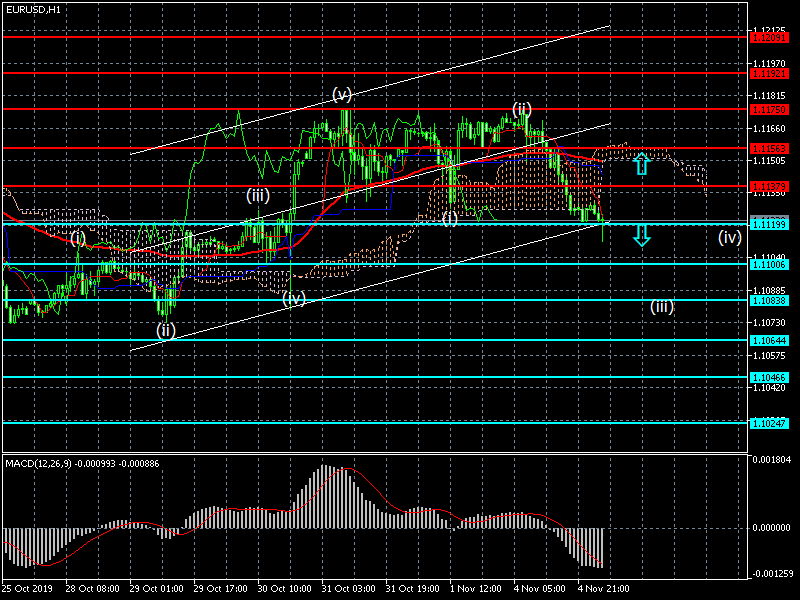Click the 29 Oct 01:00 time axis label
Image resolution: width=800 pixels, height=600 pixels.
click(157, 588)
